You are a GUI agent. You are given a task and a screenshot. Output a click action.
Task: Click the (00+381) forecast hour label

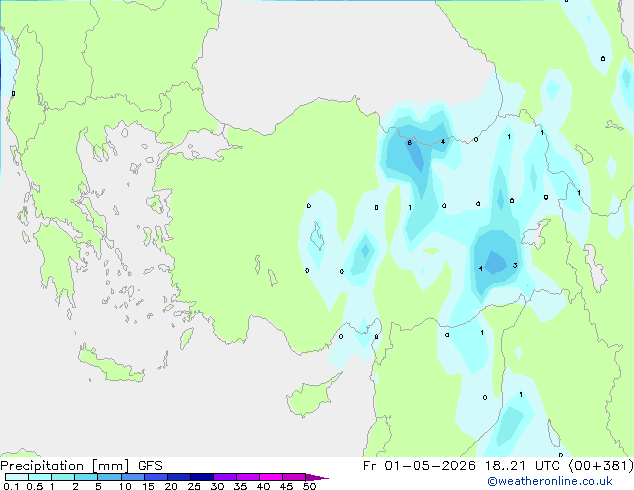601,466
